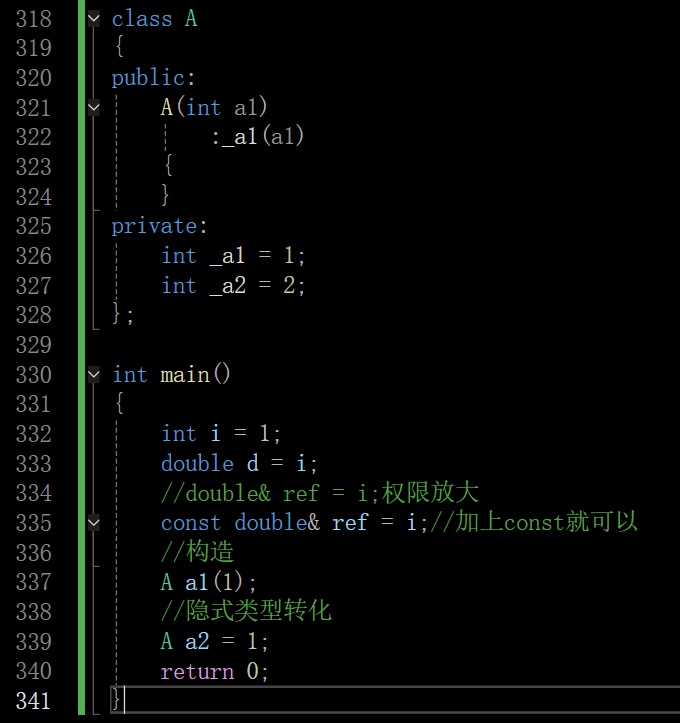Click on 'int _a1 = 1;' member declaration
Image resolution: width=680 pixels, height=723 pixels.
[x=233, y=256]
